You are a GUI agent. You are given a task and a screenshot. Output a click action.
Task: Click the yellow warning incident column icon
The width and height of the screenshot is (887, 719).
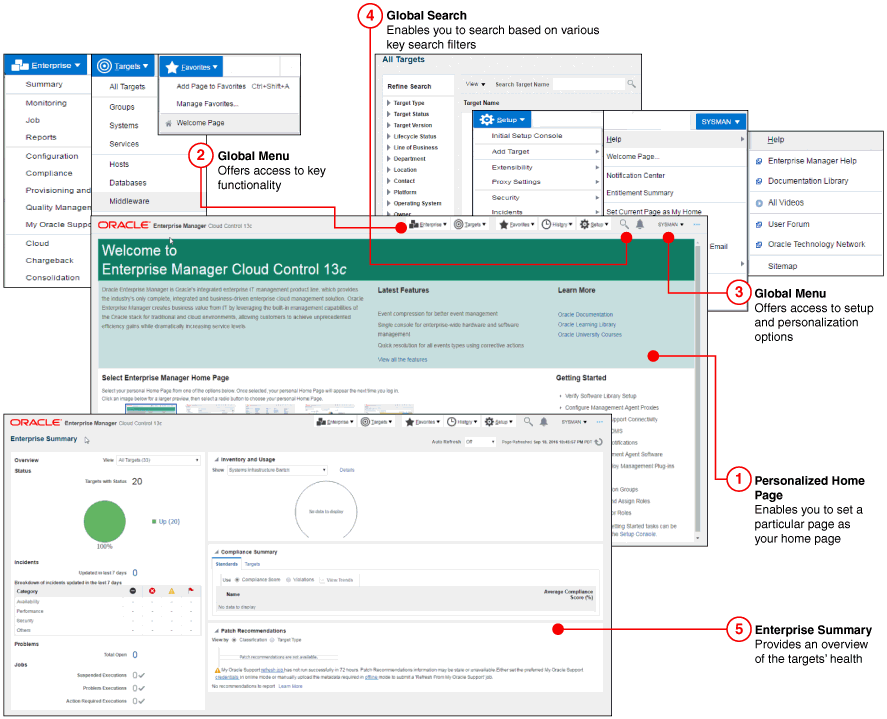[171, 591]
